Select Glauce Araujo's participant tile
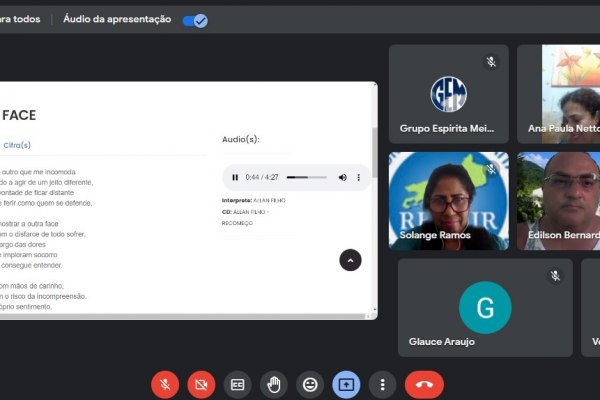 [485, 308]
